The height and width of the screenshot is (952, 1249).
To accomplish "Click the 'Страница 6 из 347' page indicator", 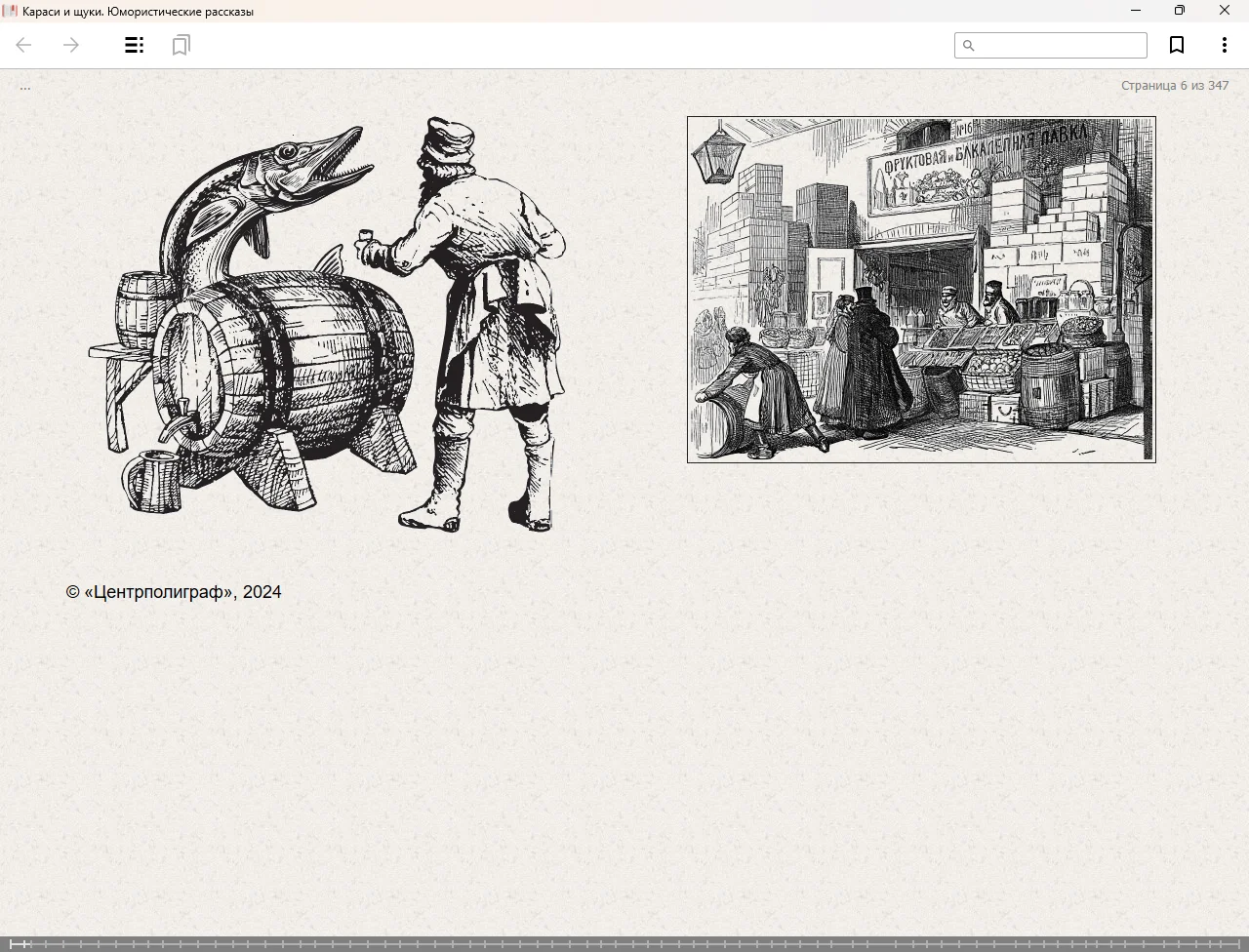I will (1174, 86).
